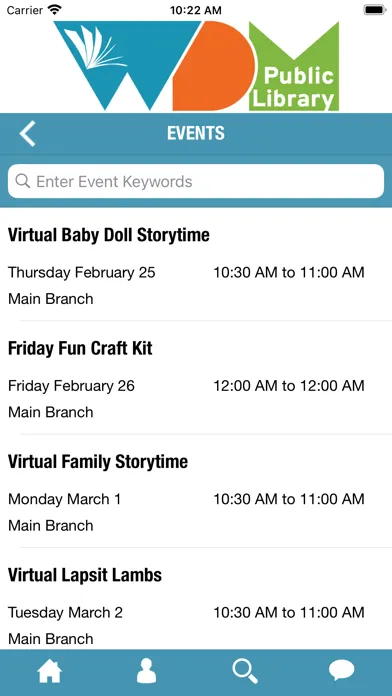This screenshot has height=696, width=392.
Task: Select the Friday February 26 date
Action: point(71,386)
